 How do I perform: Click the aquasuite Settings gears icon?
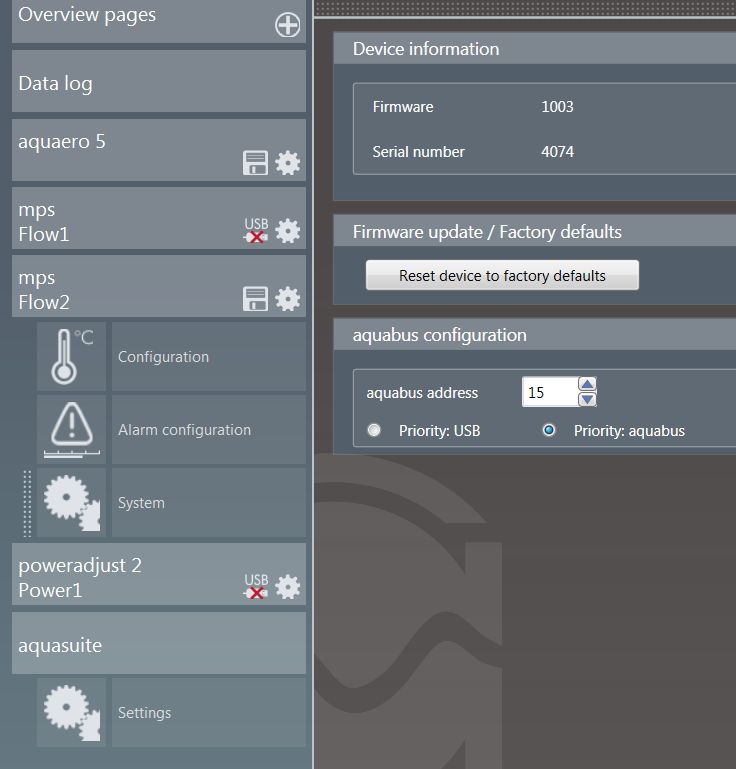(x=72, y=713)
